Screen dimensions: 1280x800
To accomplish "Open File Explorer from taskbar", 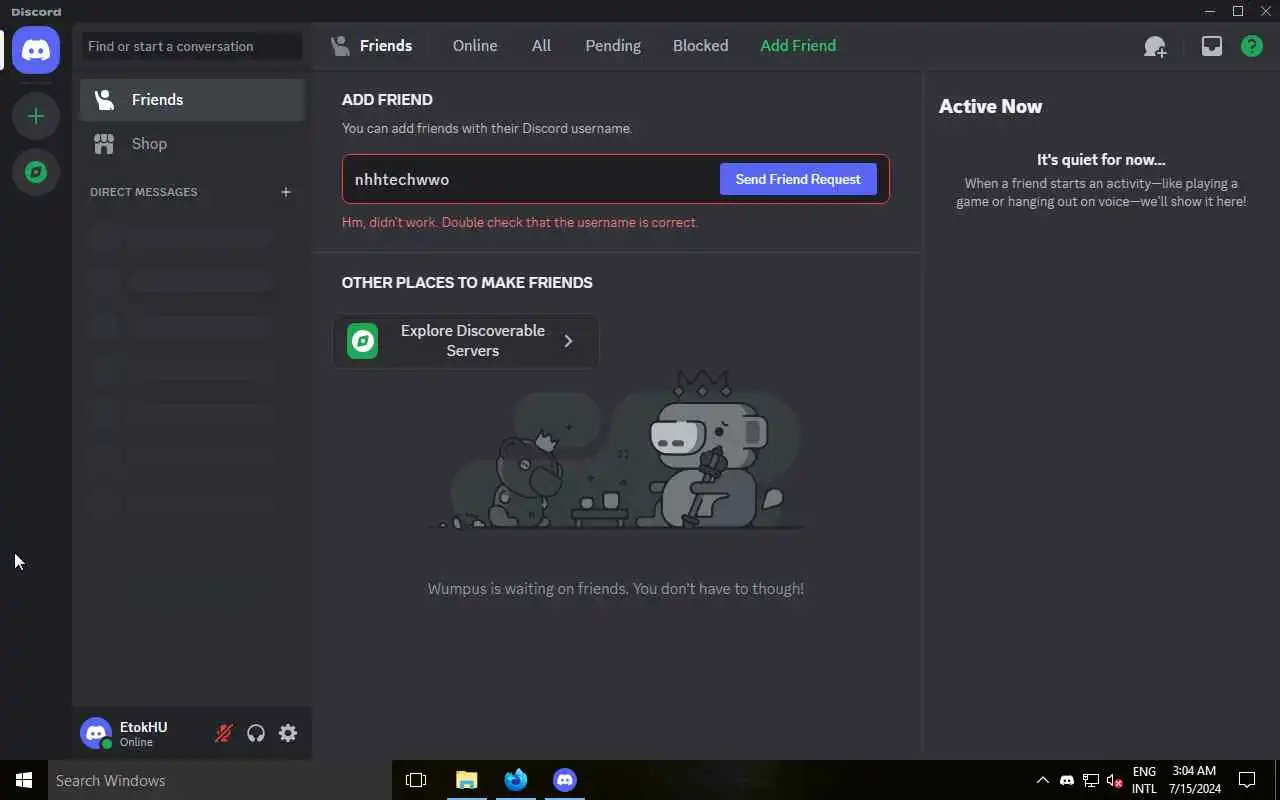I will point(466,780).
